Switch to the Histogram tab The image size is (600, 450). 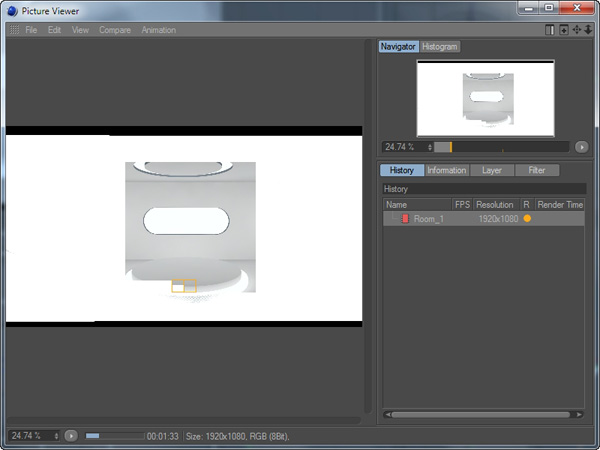click(x=440, y=47)
